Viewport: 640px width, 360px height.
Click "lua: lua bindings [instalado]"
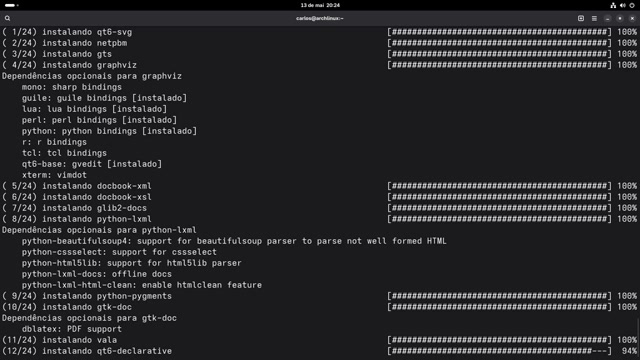pos(94,109)
